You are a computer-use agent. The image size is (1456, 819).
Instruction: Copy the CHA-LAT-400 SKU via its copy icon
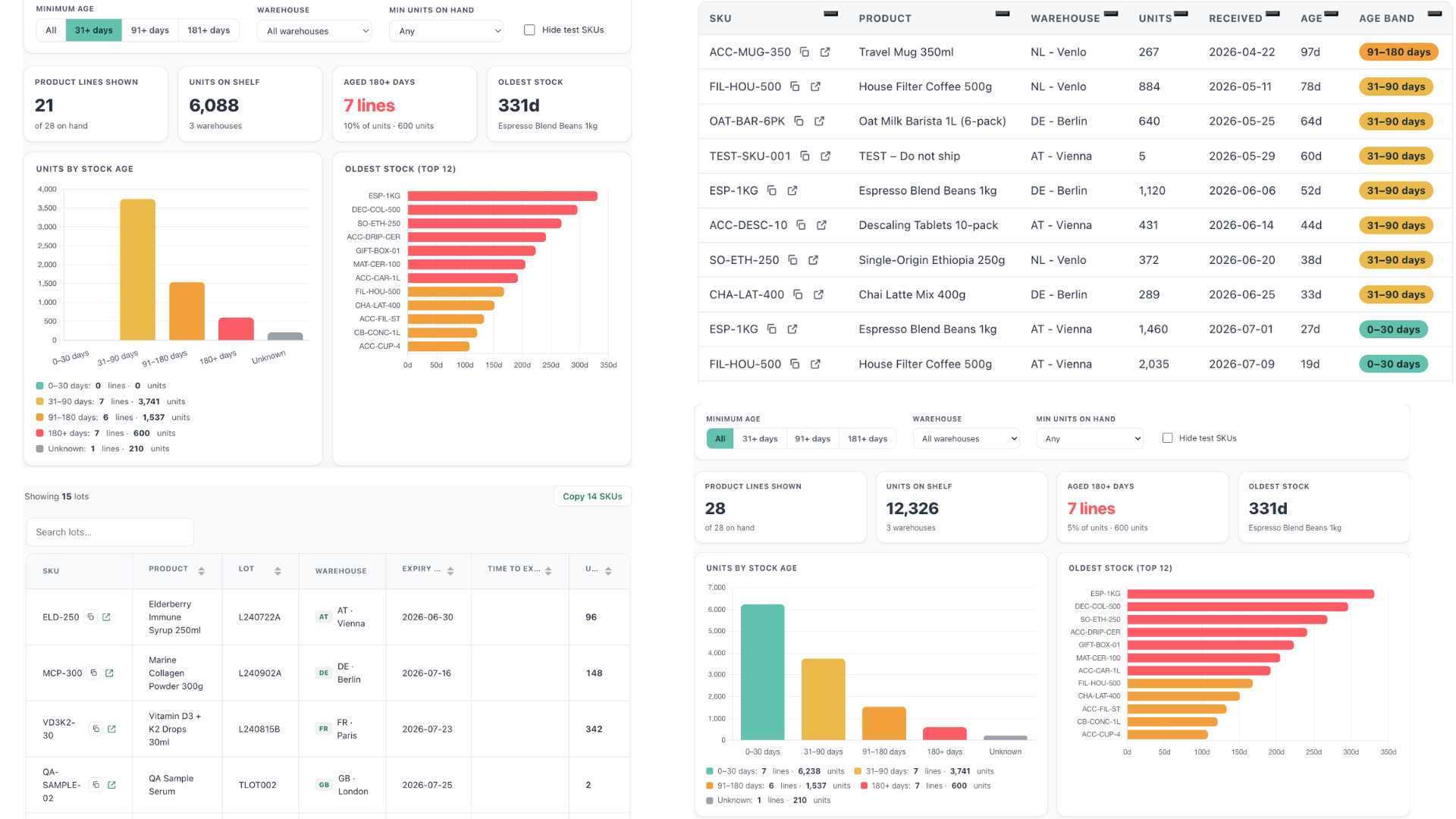pos(798,294)
